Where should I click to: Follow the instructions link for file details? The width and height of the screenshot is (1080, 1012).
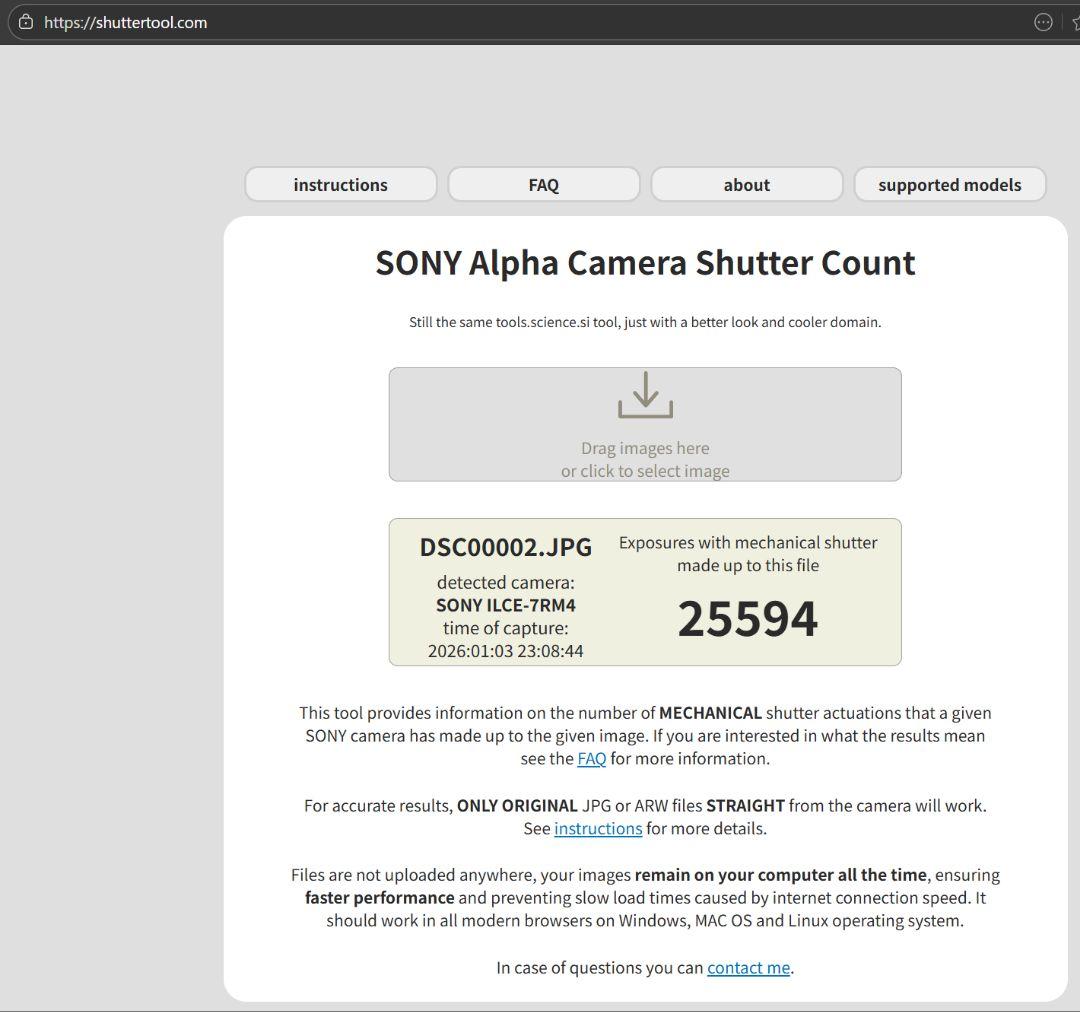pyautogui.click(x=597, y=828)
